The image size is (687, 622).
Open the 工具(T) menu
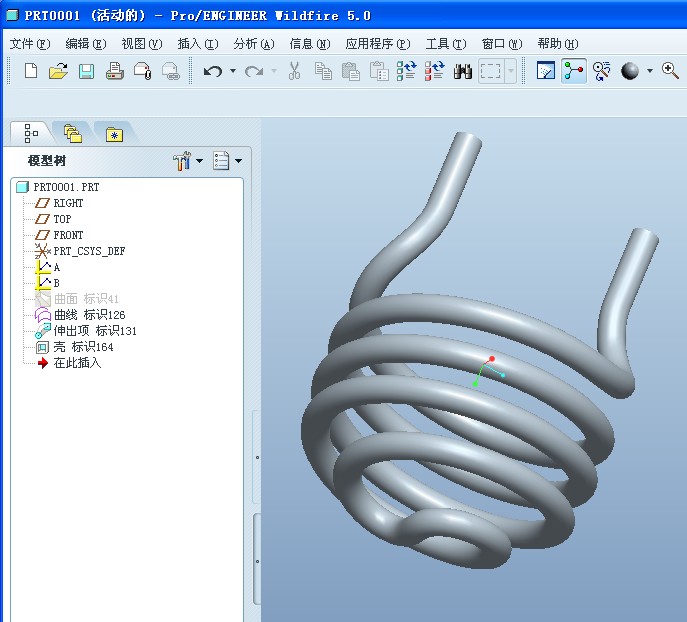pyautogui.click(x=446, y=44)
